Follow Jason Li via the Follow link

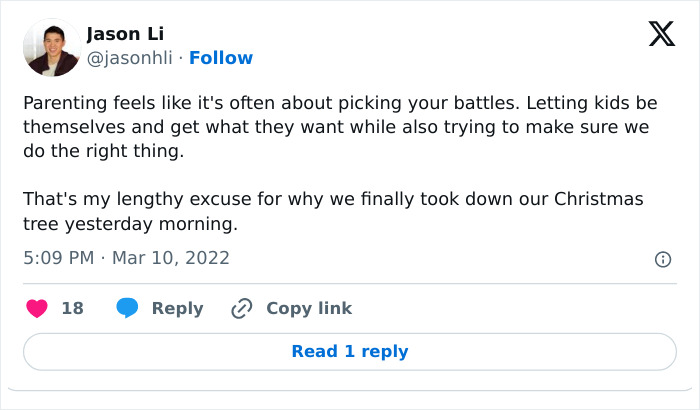[x=221, y=58]
